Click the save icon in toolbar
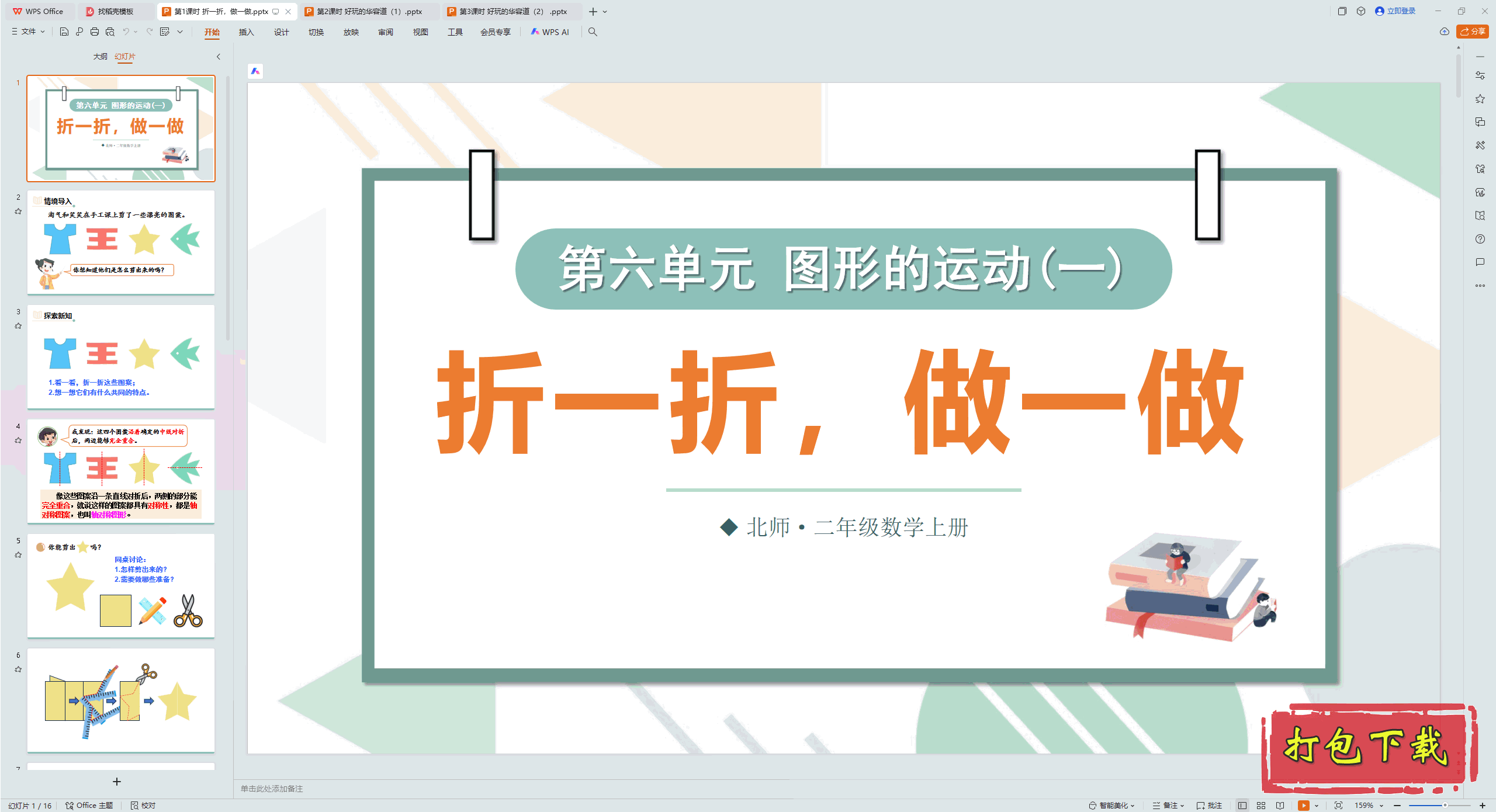This screenshot has height=812, width=1496. click(64, 32)
